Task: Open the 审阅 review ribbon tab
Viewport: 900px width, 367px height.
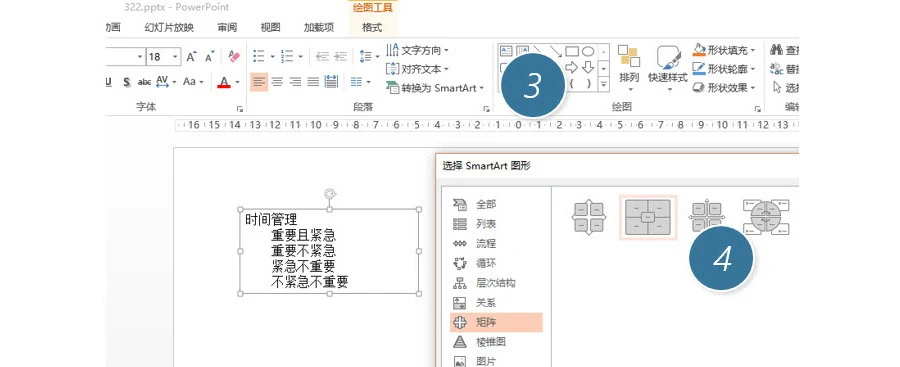Action: point(227,27)
